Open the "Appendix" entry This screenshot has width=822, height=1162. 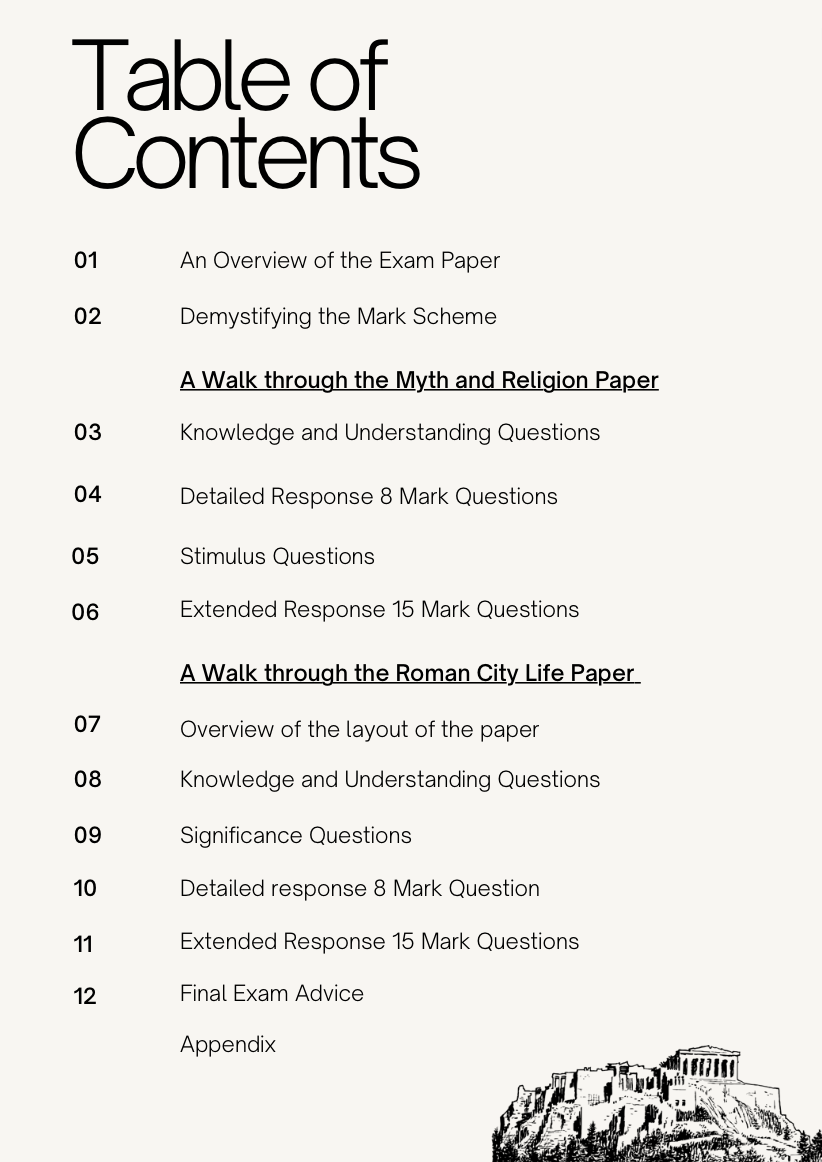coord(227,1045)
